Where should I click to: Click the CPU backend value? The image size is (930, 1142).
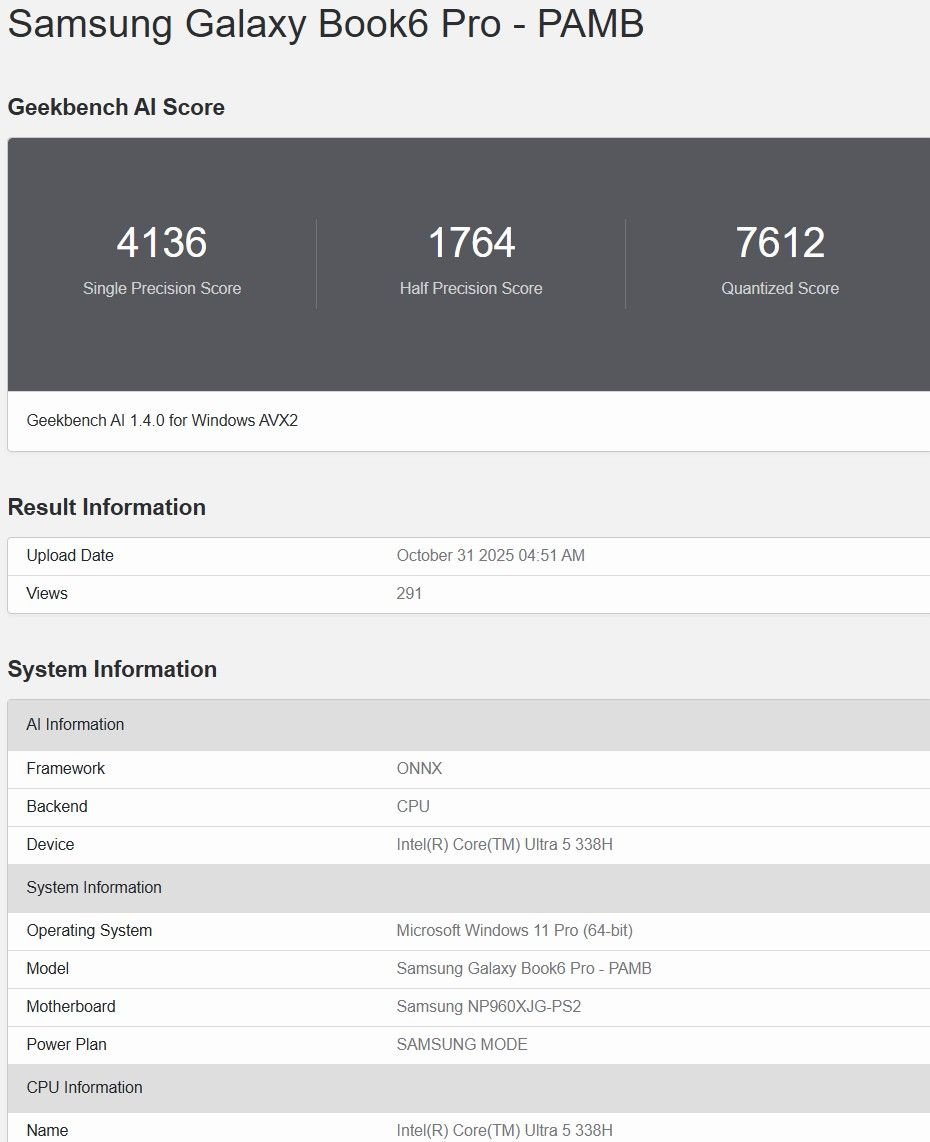[x=413, y=807]
